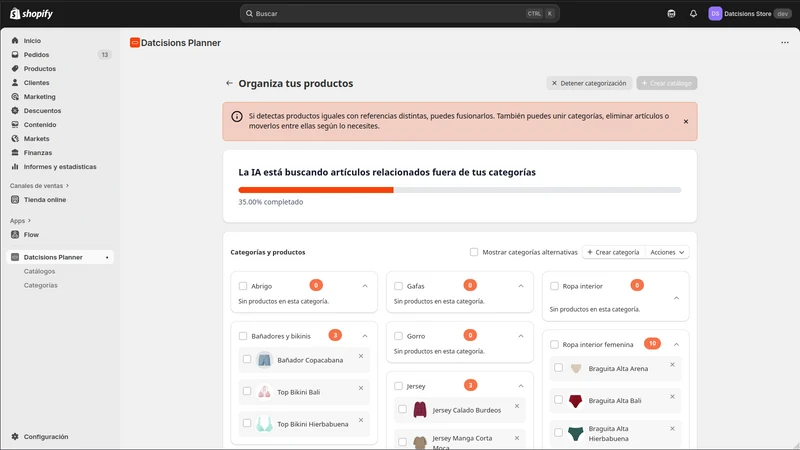The image size is (800, 450).
Task: Open the Datcisions Store account menu
Action: [x=749, y=14]
